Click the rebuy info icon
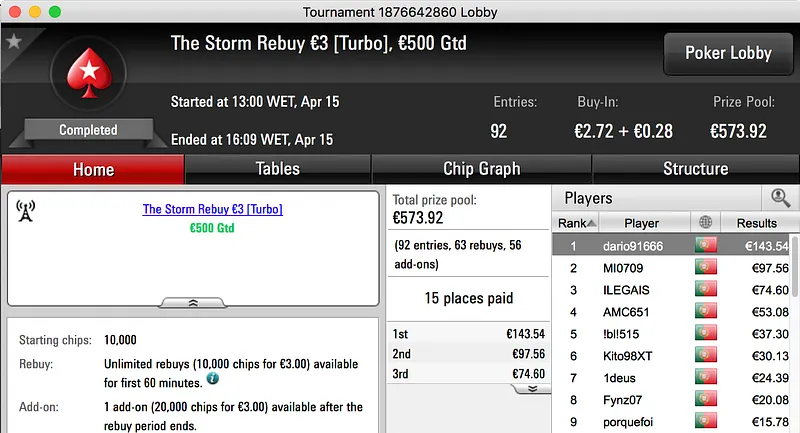 (212, 380)
